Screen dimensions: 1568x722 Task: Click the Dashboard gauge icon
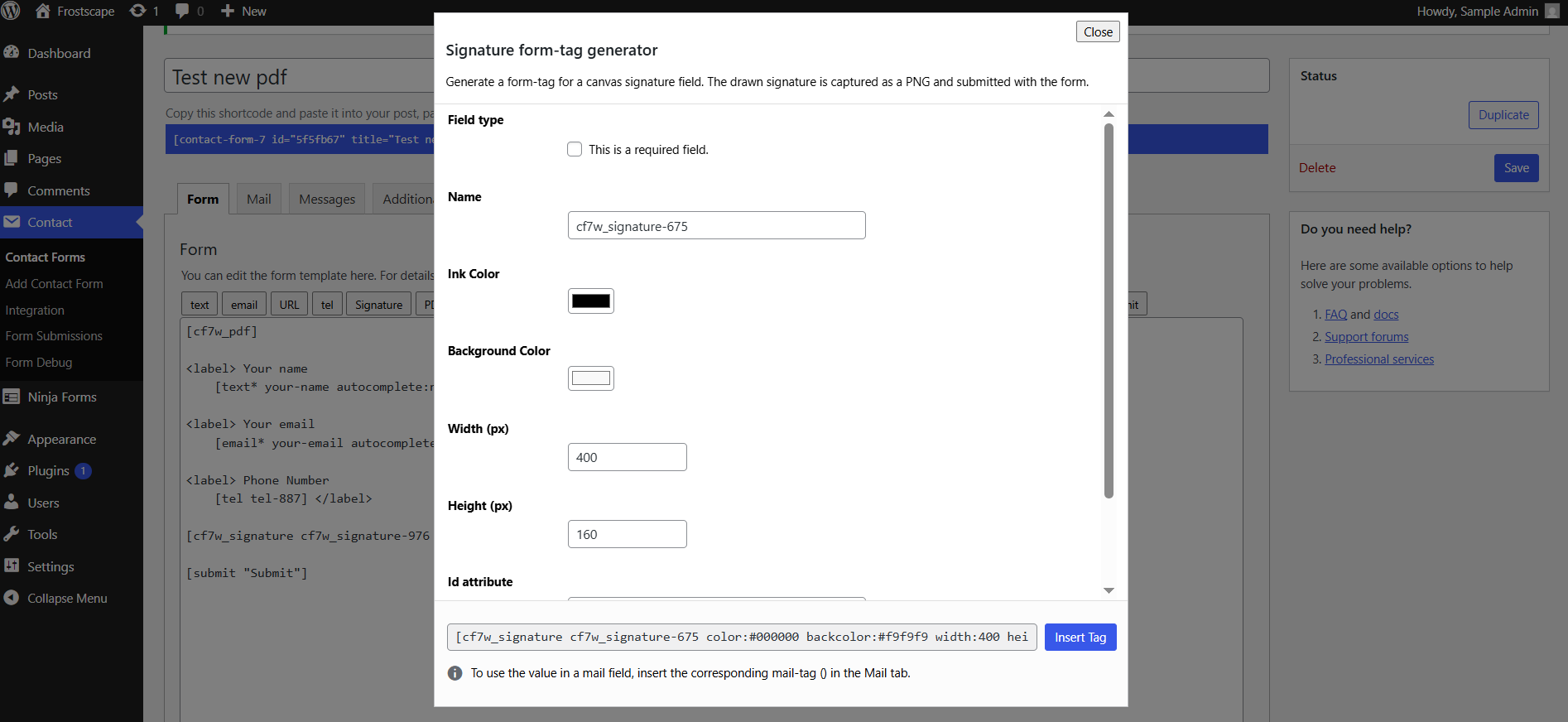12,52
